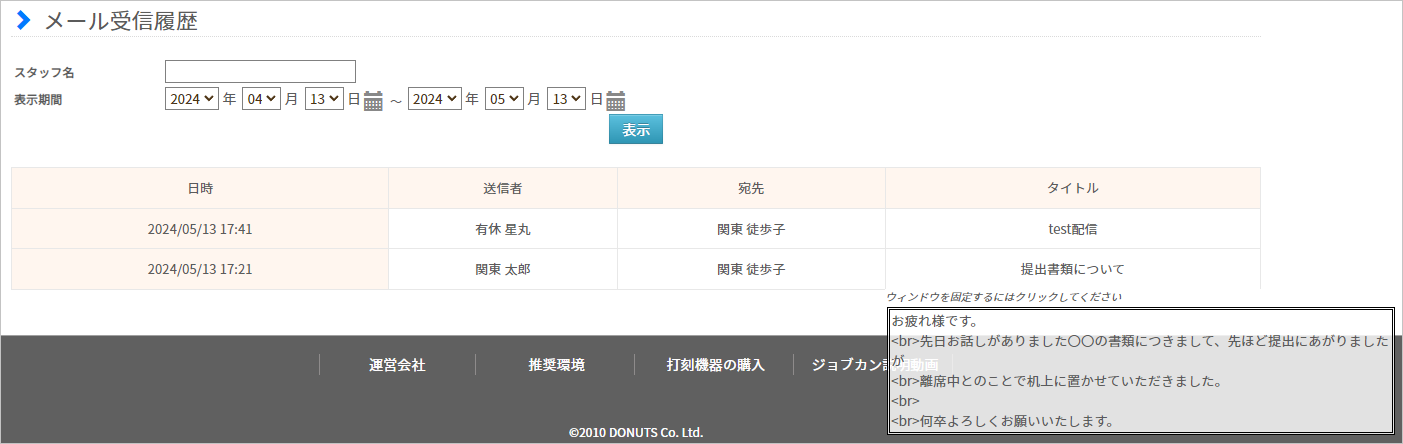Expand the start year dropdown
The width and height of the screenshot is (1403, 444).
pos(192,99)
